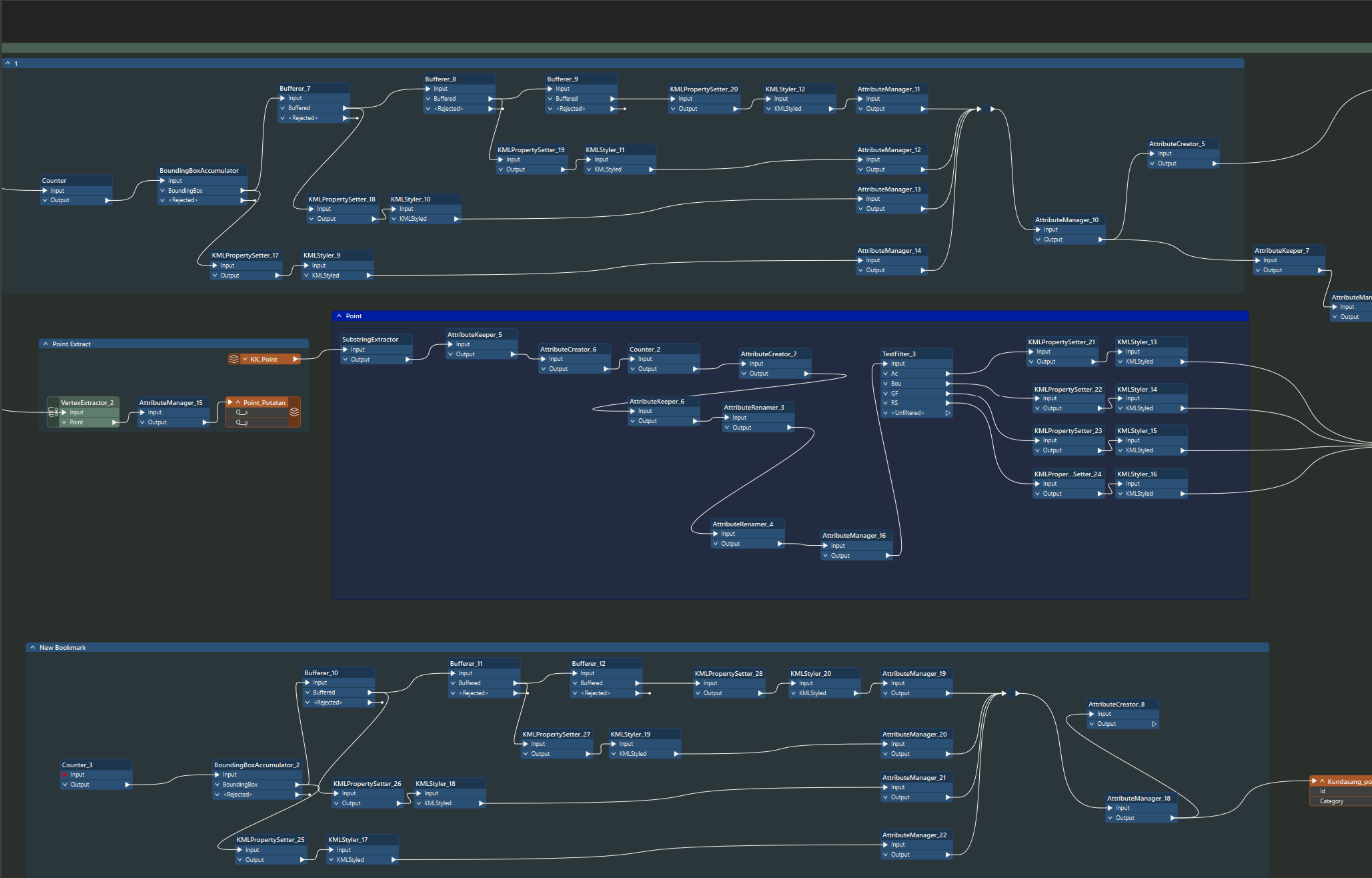Click the <Rejected> output arrow on Bufferer_8
Image resolution: width=1372 pixels, height=878 pixels.
tap(492, 108)
